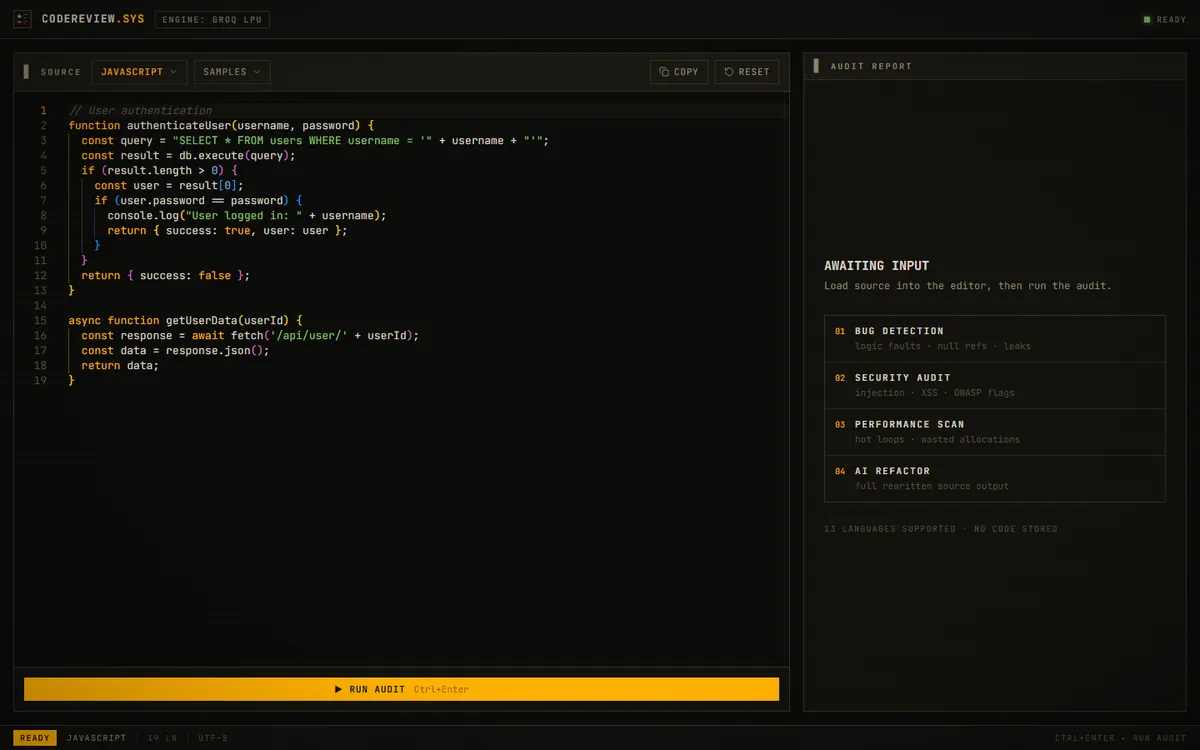
Task: Select the Performance Scan feature row
Action: [995, 432]
